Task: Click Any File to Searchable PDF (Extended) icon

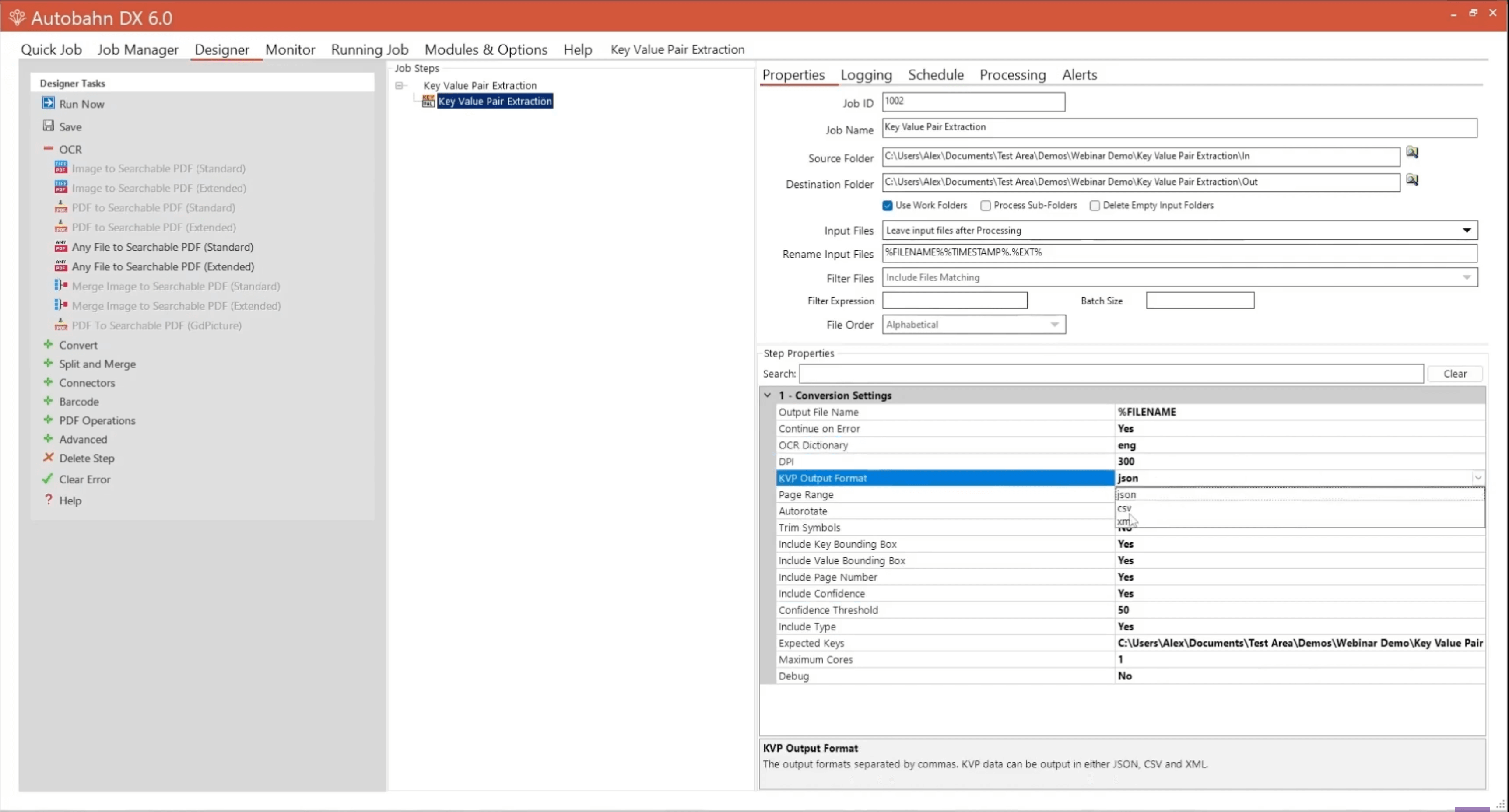Action: [60, 266]
